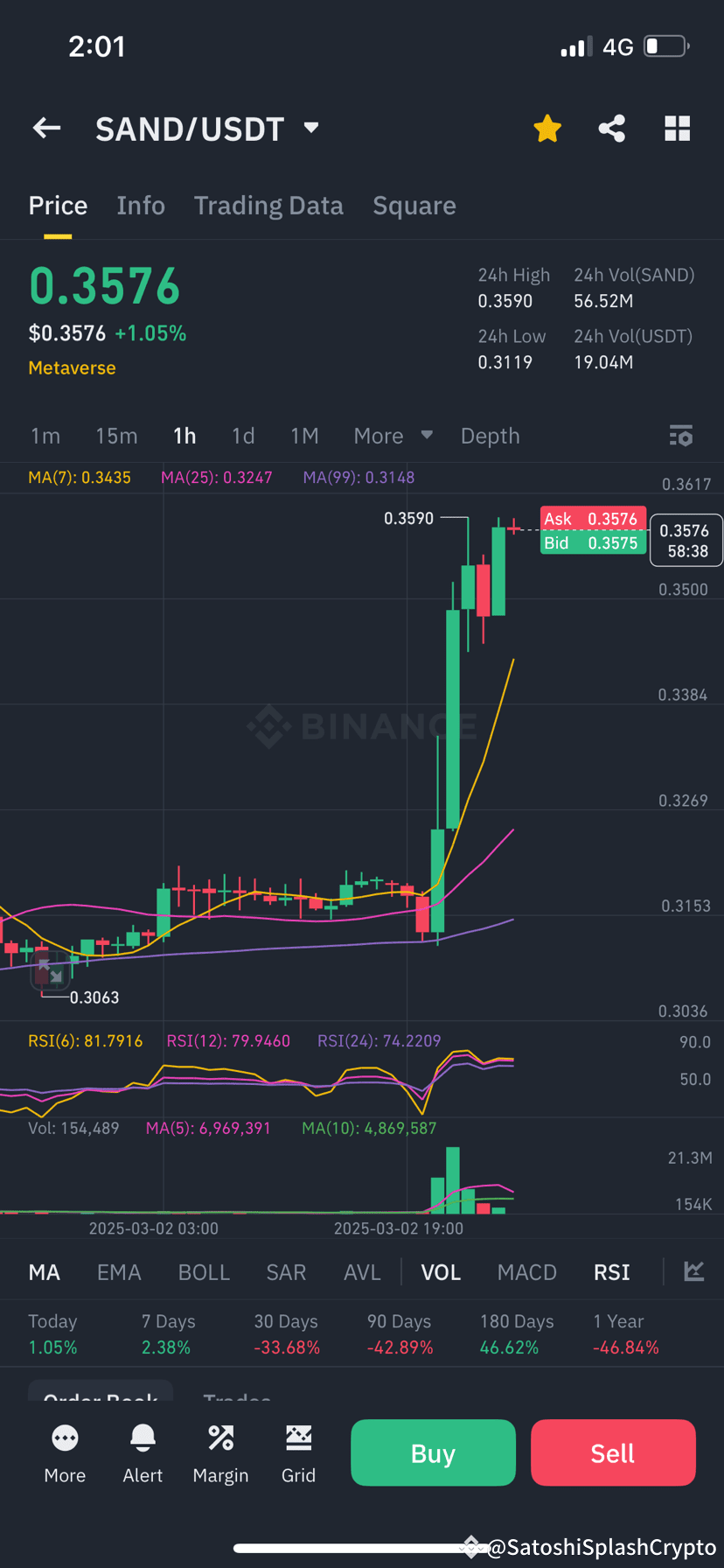Tap the large 0.3576 price
This screenshot has height=1568, width=724.
(105, 286)
